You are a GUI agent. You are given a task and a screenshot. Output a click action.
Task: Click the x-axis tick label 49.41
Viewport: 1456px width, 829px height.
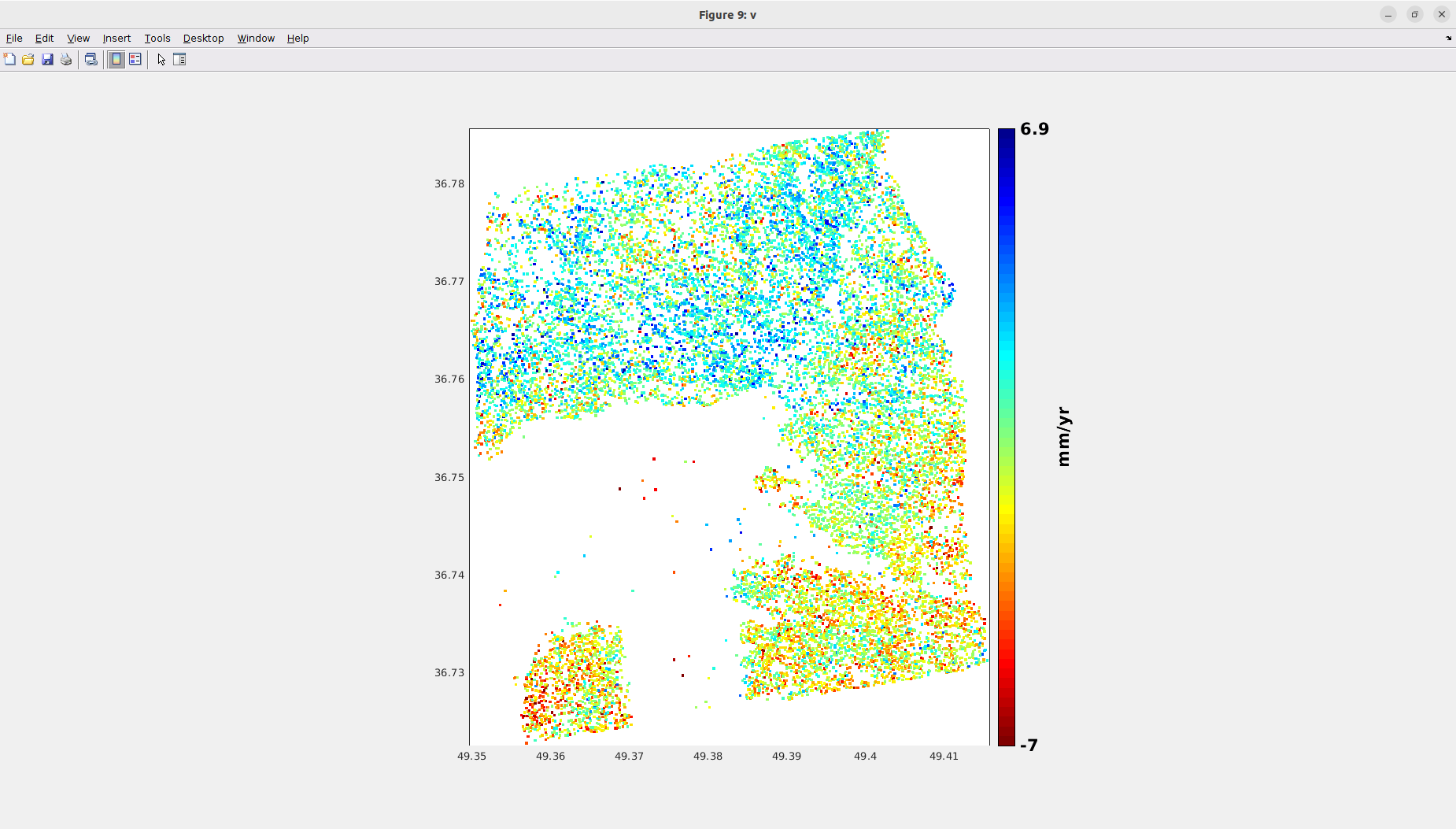click(944, 756)
